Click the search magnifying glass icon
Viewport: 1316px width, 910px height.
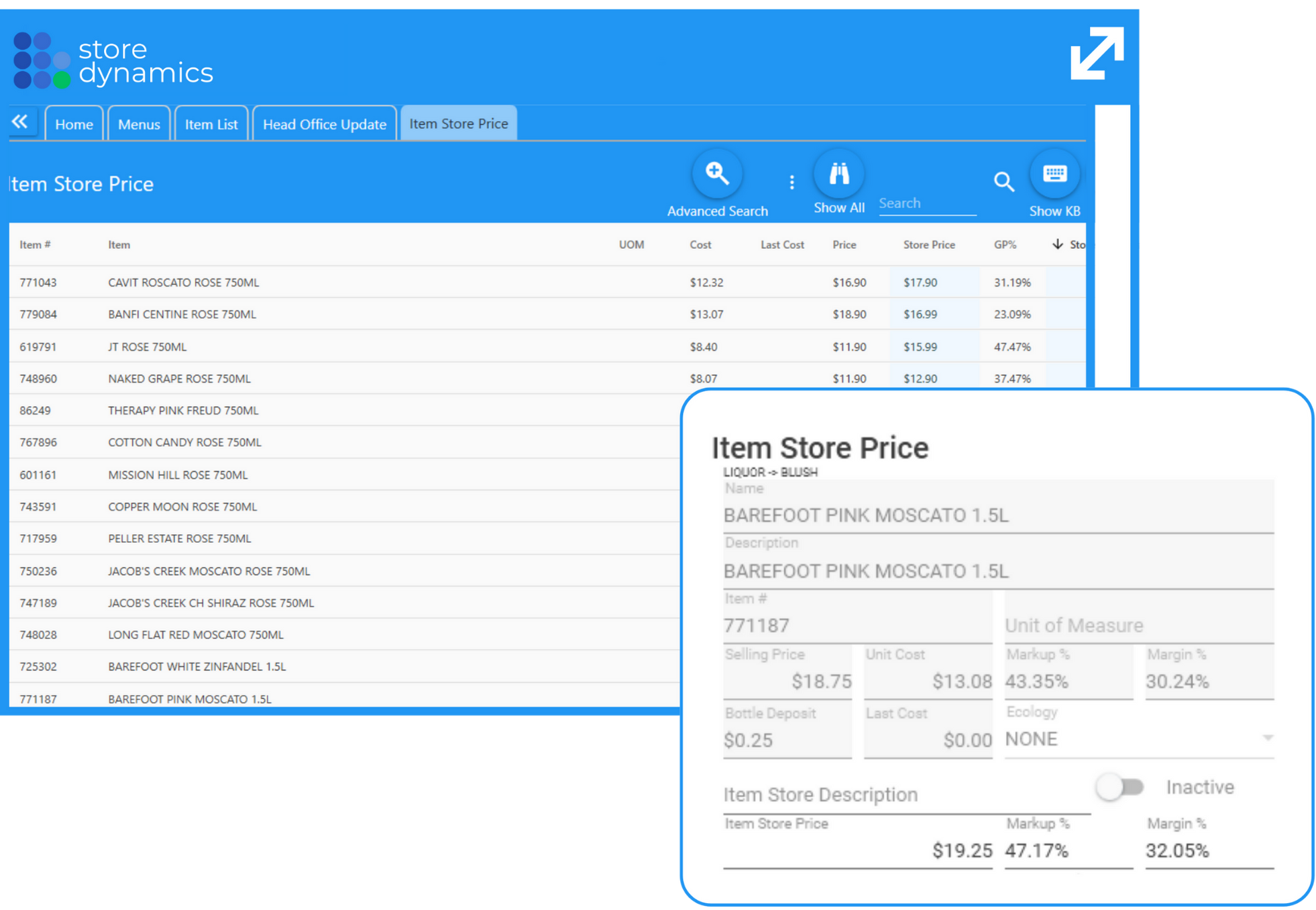1003,182
